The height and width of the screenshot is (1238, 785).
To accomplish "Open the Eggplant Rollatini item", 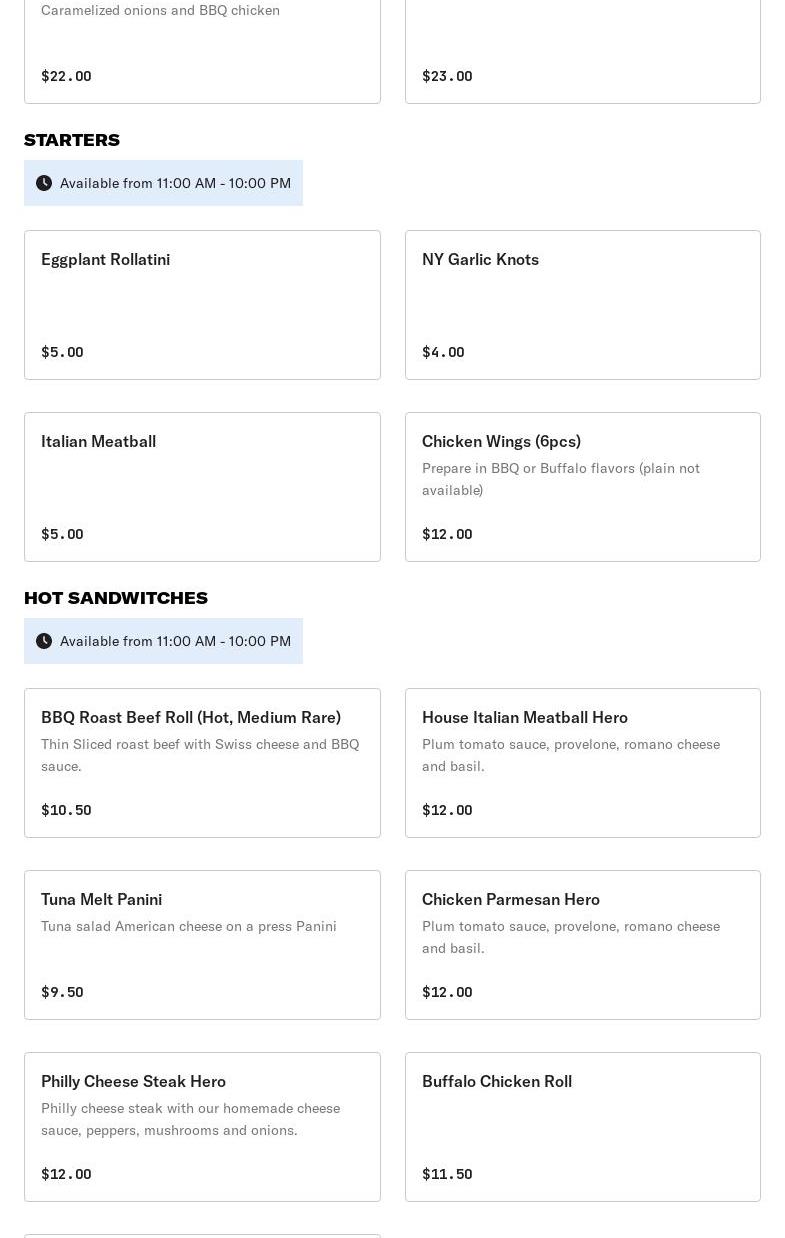I will pyautogui.click(x=202, y=305).
